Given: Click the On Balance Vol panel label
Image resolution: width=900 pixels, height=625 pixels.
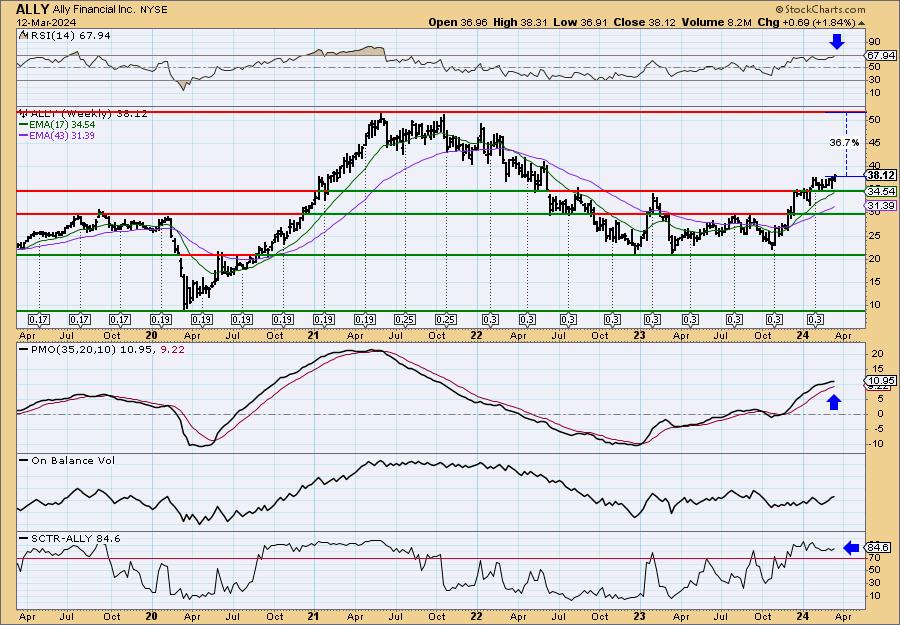Looking at the screenshot, I should coord(72,460).
